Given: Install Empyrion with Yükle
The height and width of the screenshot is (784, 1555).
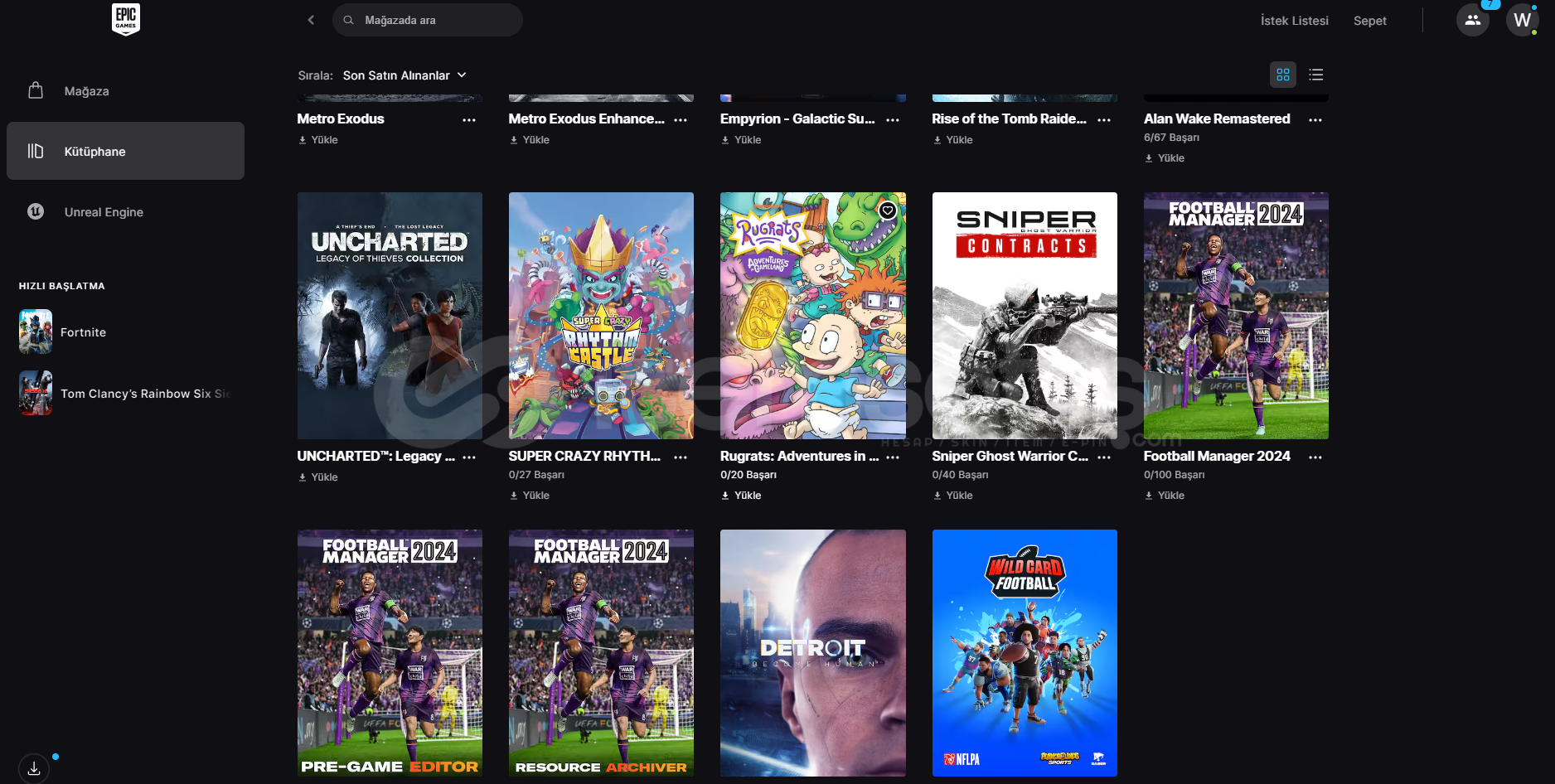Looking at the screenshot, I should 741,140.
